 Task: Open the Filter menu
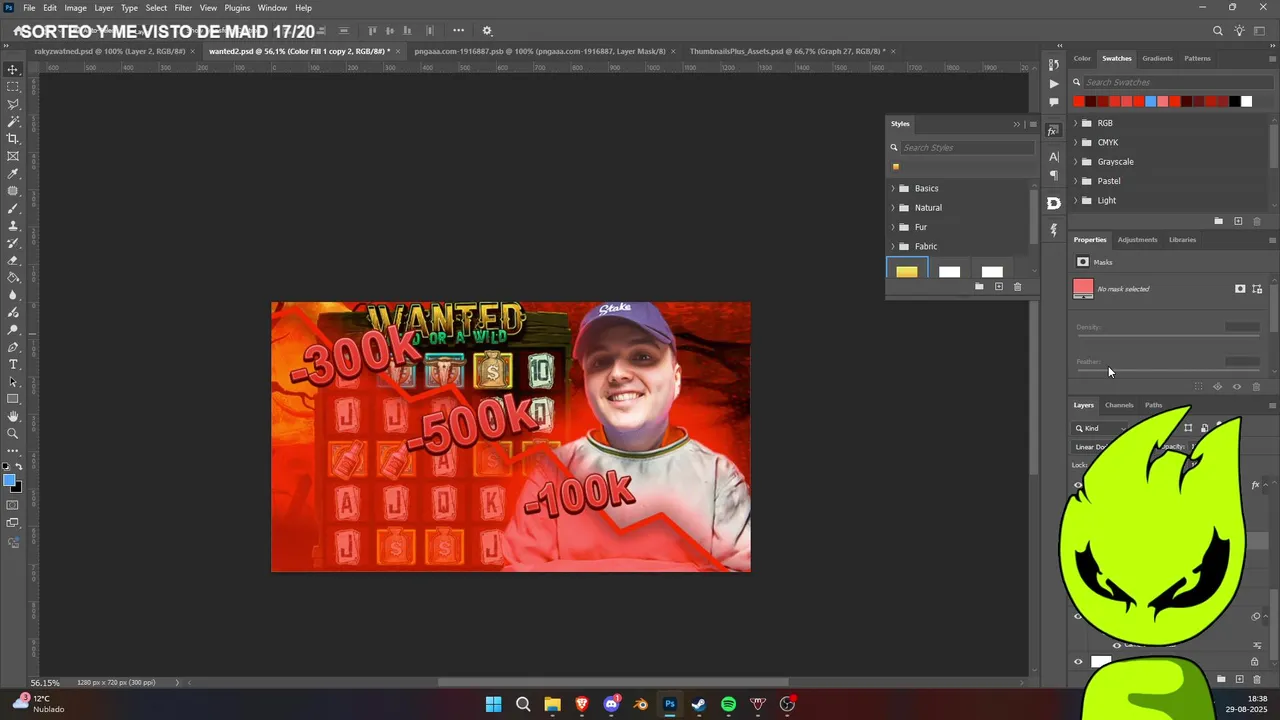[x=183, y=7]
